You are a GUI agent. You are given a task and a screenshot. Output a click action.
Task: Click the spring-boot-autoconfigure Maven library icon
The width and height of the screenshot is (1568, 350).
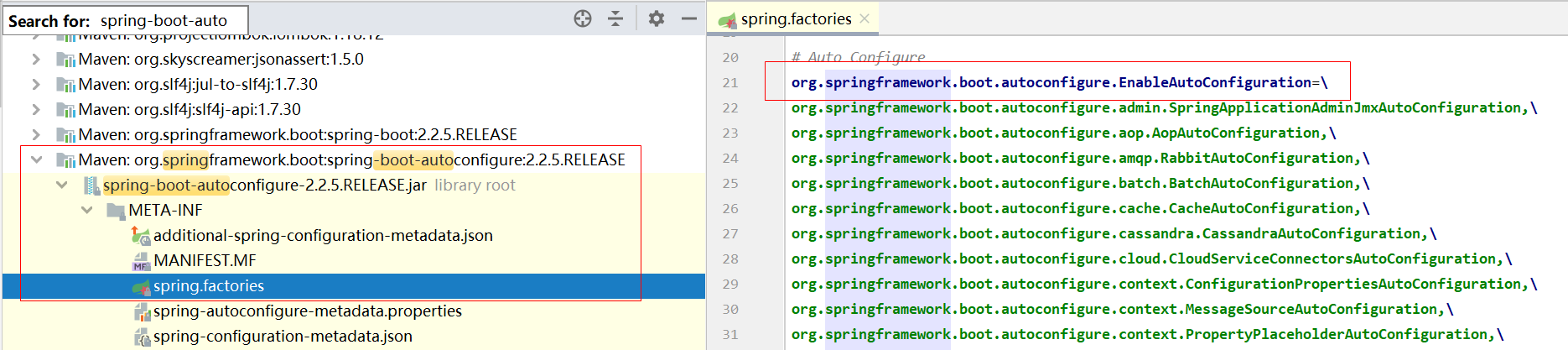pos(65,160)
